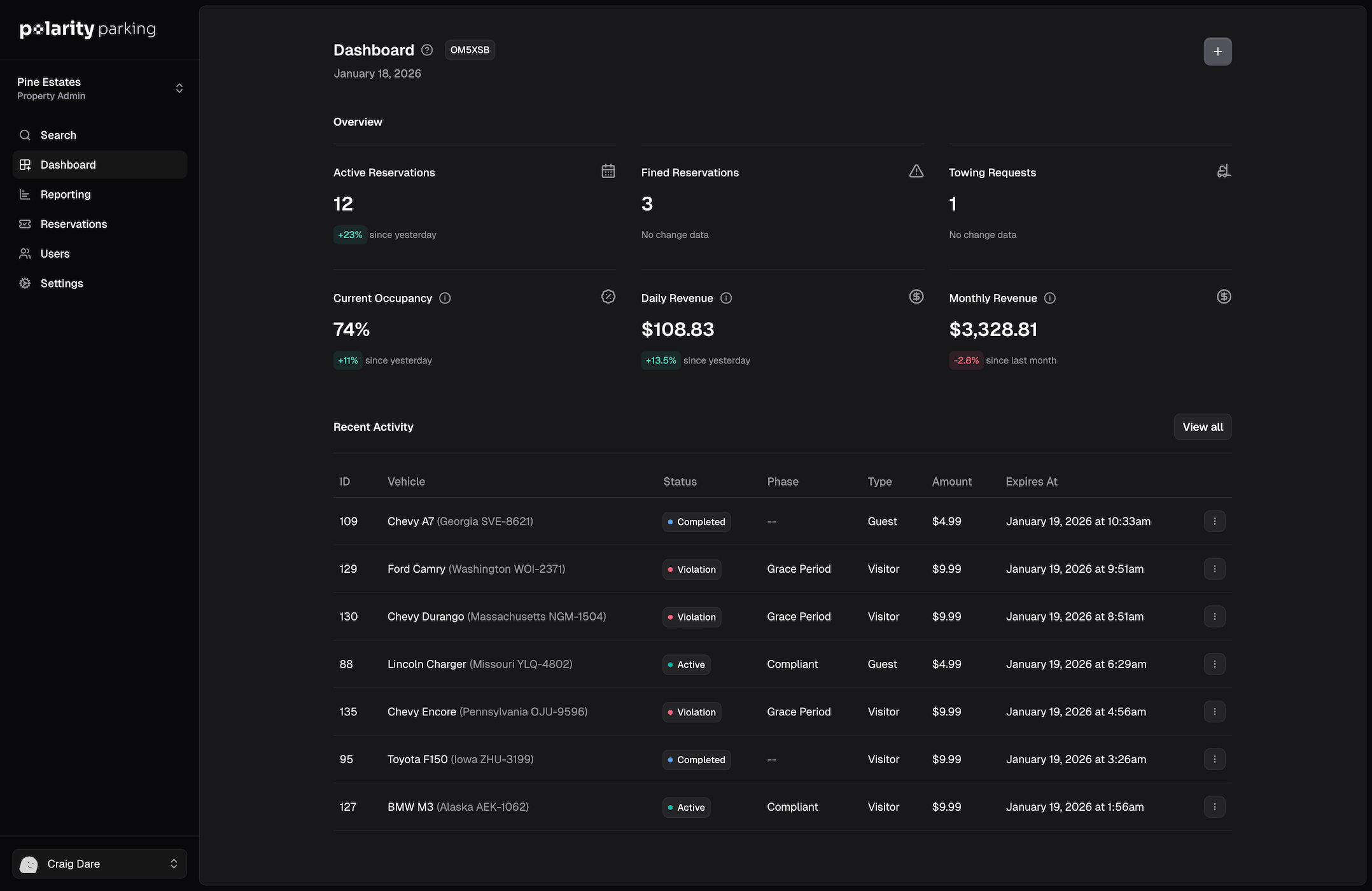Click the plus button in the top right
Screen dimensions: 1372x891
1217,52
